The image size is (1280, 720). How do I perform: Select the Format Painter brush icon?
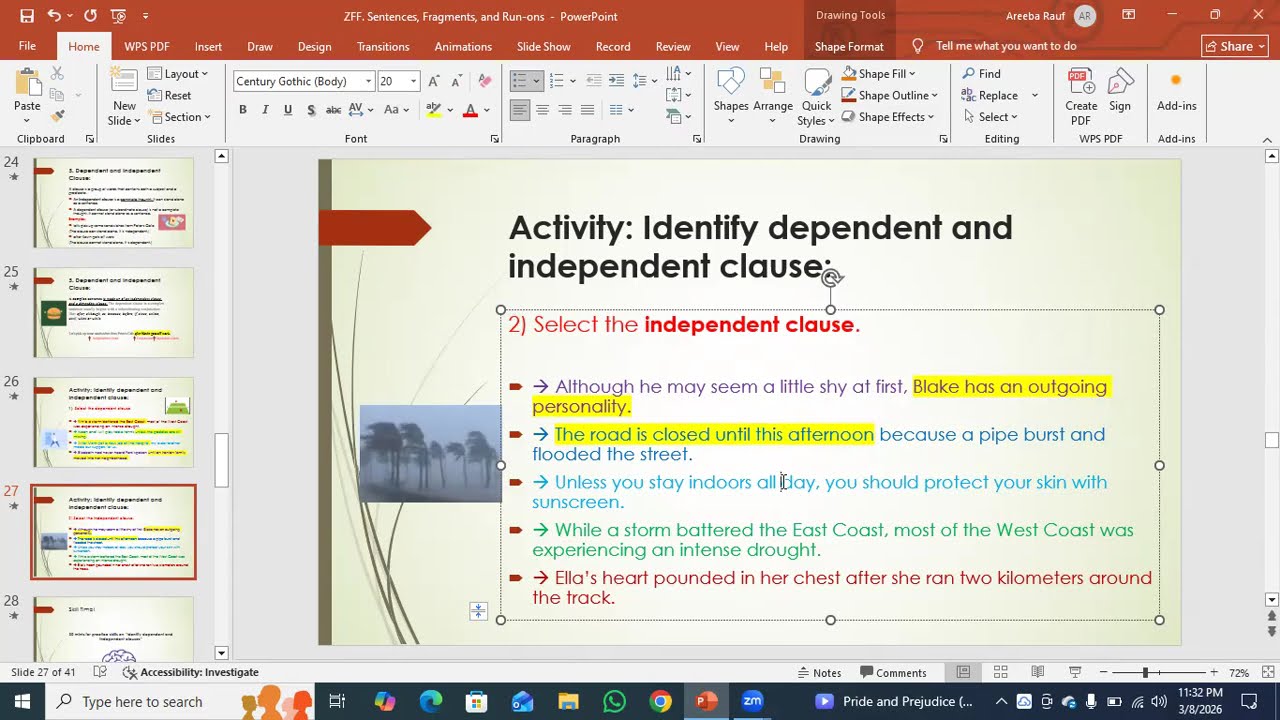[57, 117]
